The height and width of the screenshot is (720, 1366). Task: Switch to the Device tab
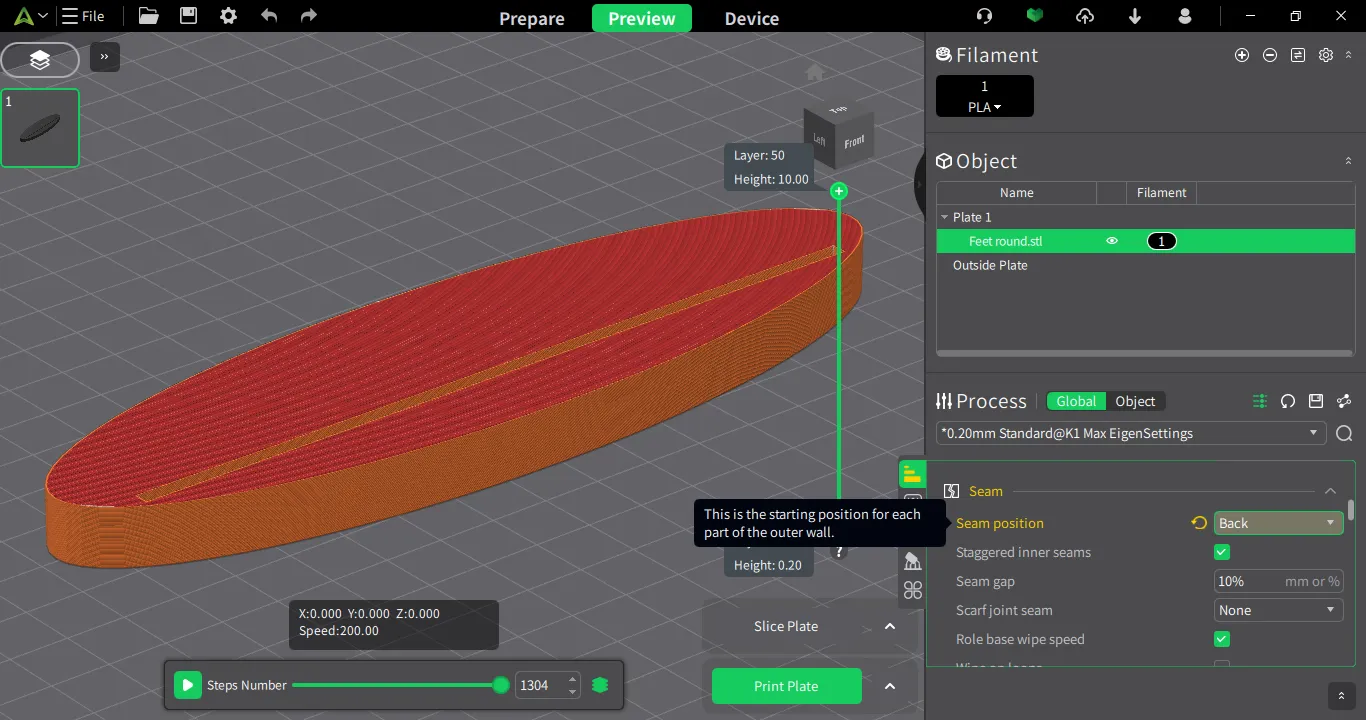pos(752,18)
